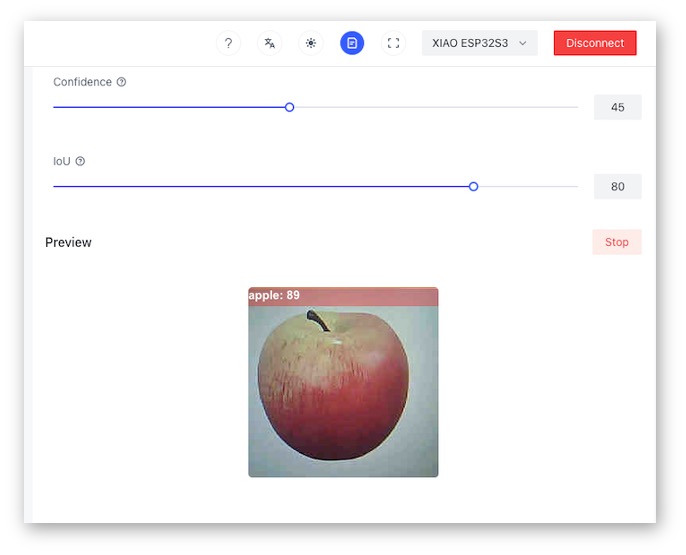
Task: Click the Confidence help info icon
Action: (121, 82)
